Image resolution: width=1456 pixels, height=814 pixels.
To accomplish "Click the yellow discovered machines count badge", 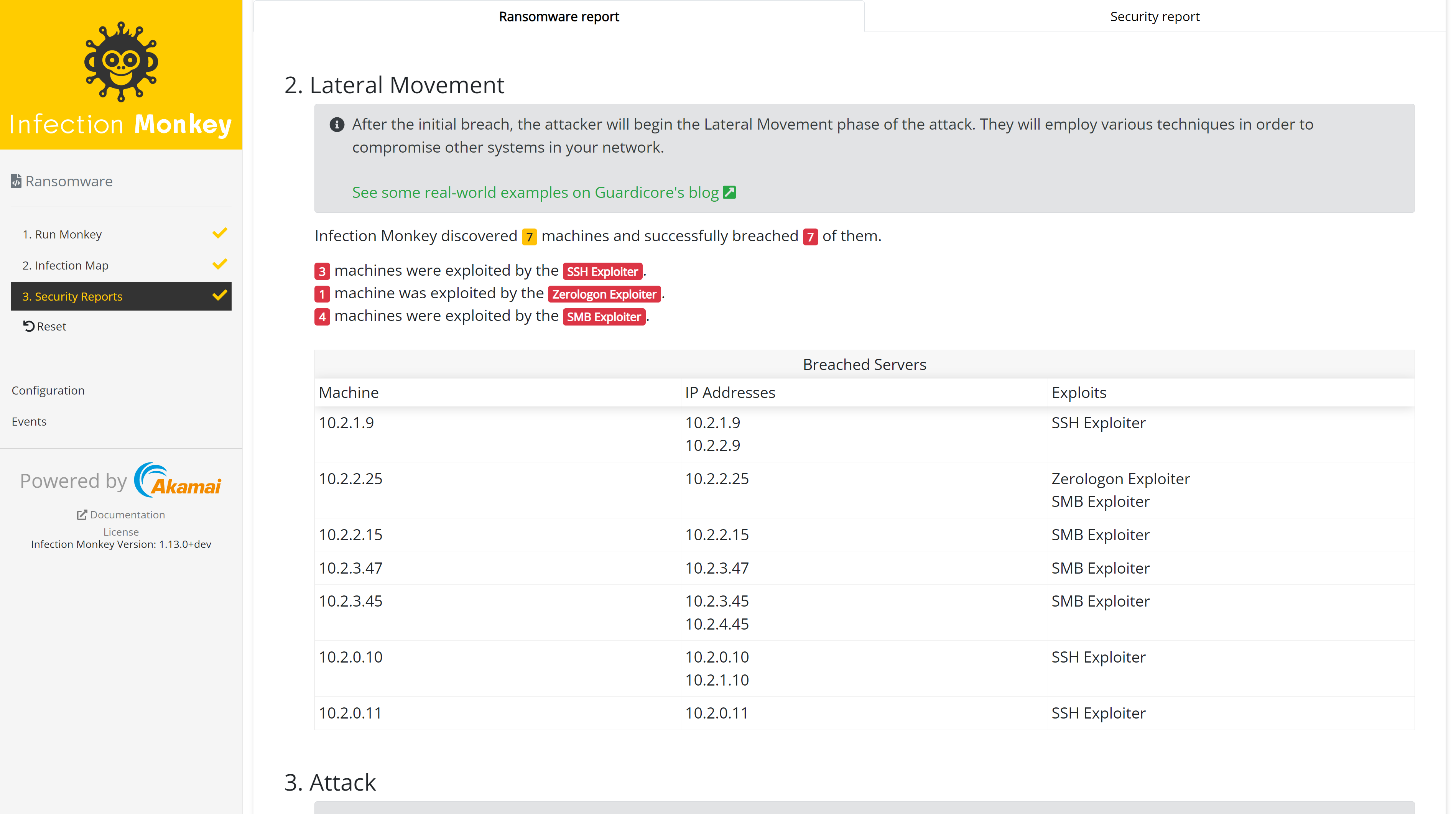I will [x=529, y=236].
